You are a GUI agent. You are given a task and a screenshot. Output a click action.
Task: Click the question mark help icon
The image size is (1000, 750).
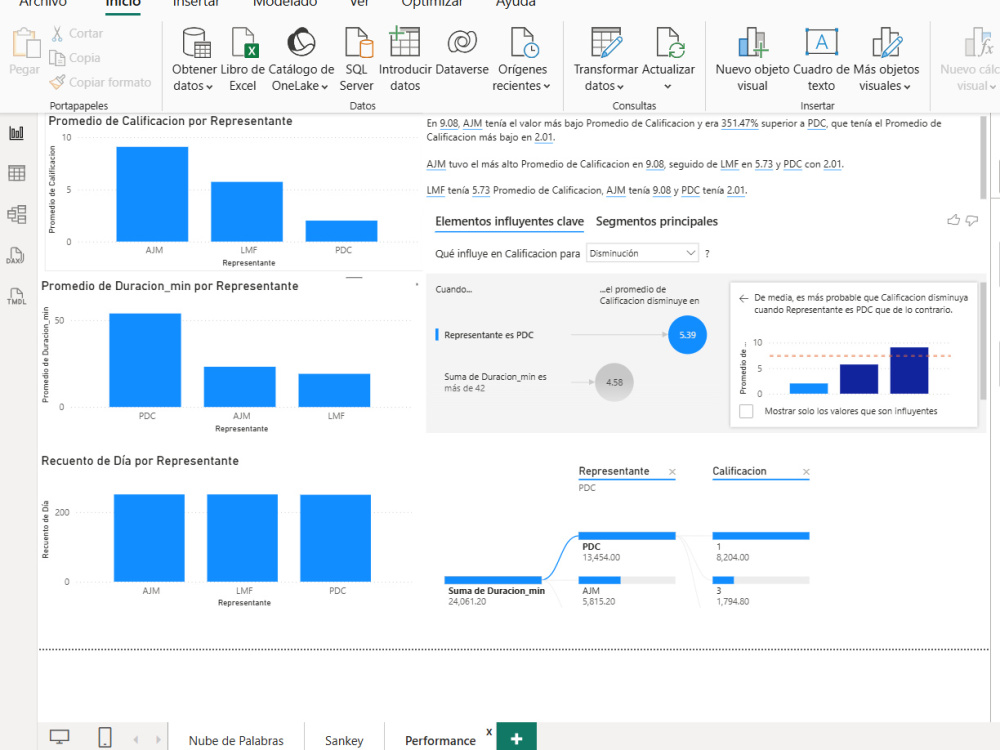click(x=707, y=254)
